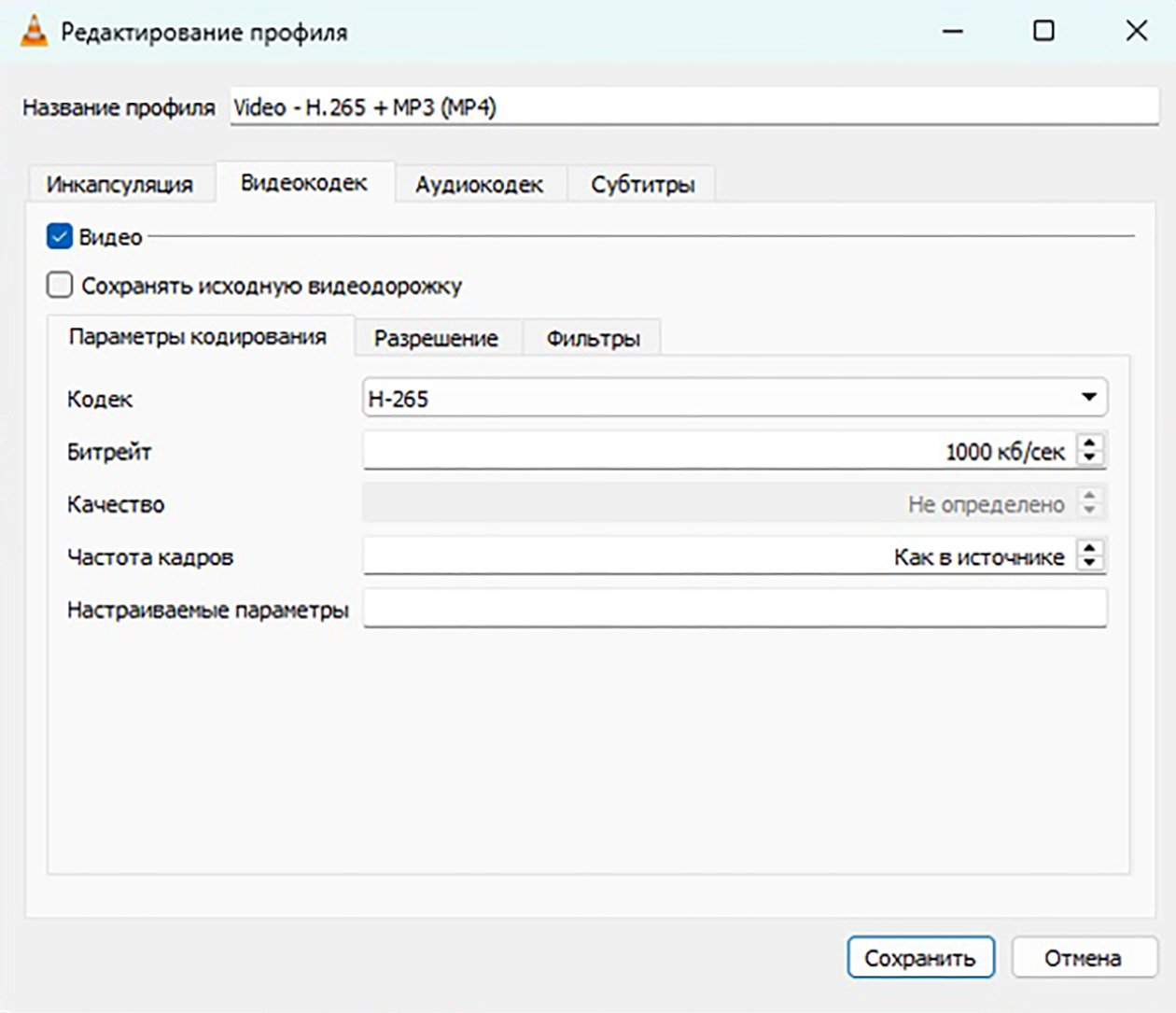Click the Название профиля label
The height and width of the screenshot is (1013, 1176).
tap(119, 107)
